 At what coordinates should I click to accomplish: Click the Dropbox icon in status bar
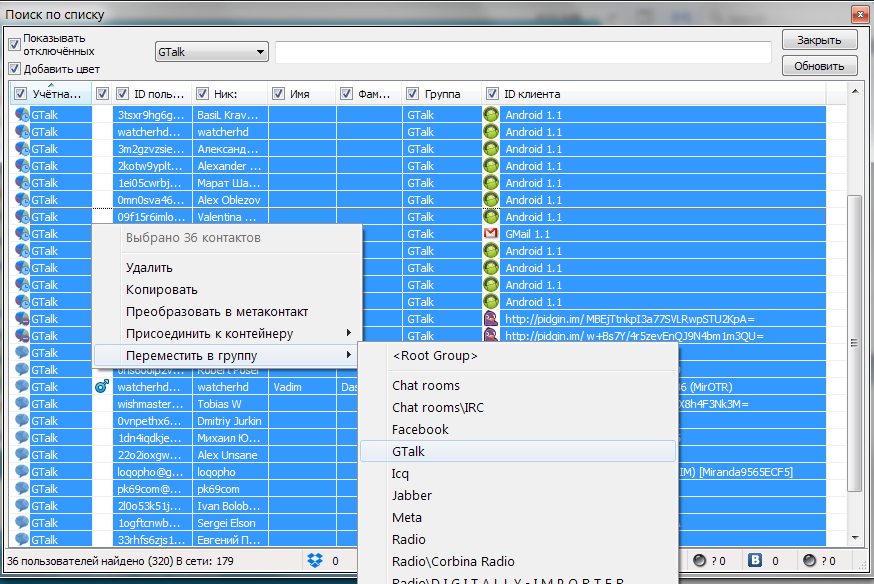[x=315, y=560]
